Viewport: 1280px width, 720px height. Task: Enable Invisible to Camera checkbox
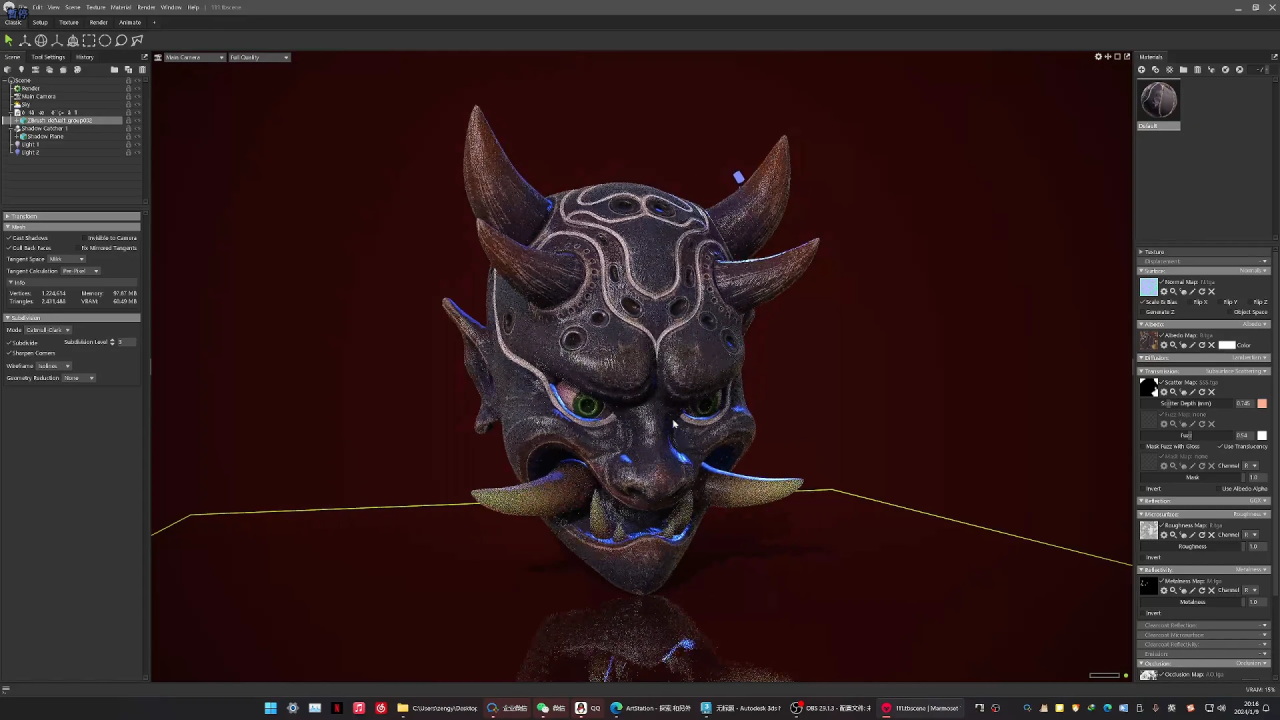coord(84,238)
